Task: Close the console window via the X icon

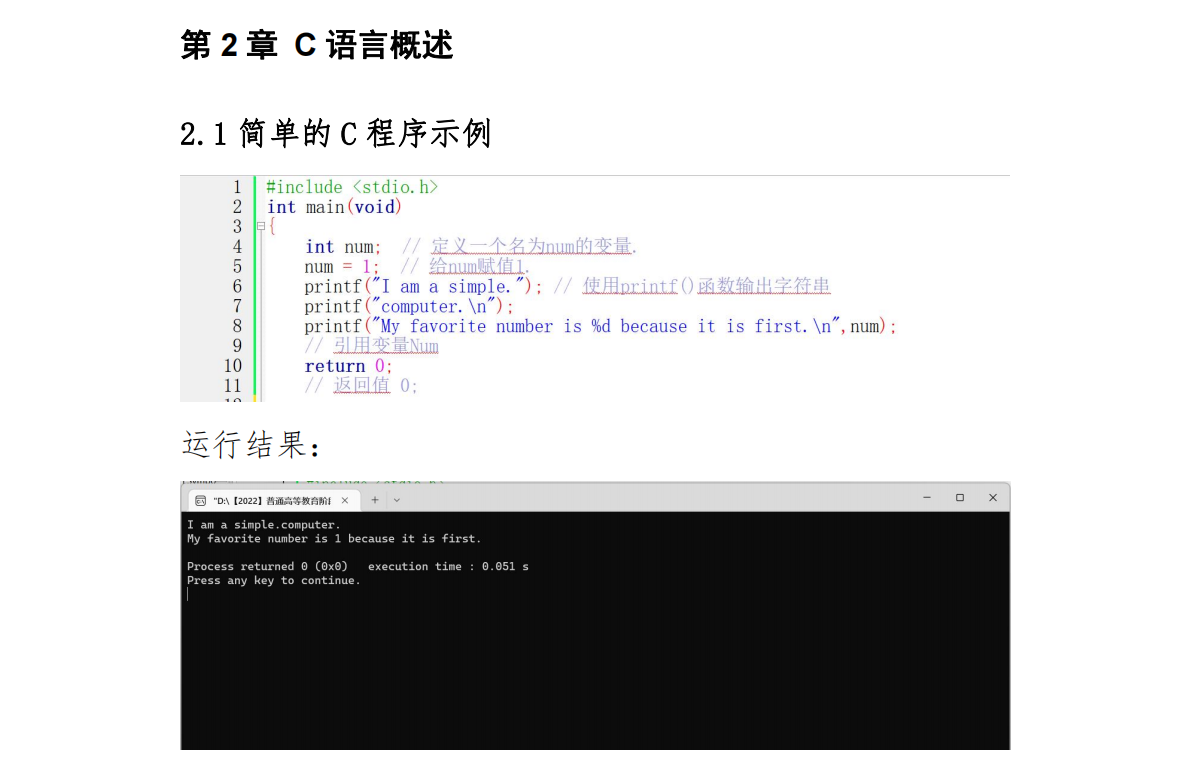Action: tap(992, 497)
